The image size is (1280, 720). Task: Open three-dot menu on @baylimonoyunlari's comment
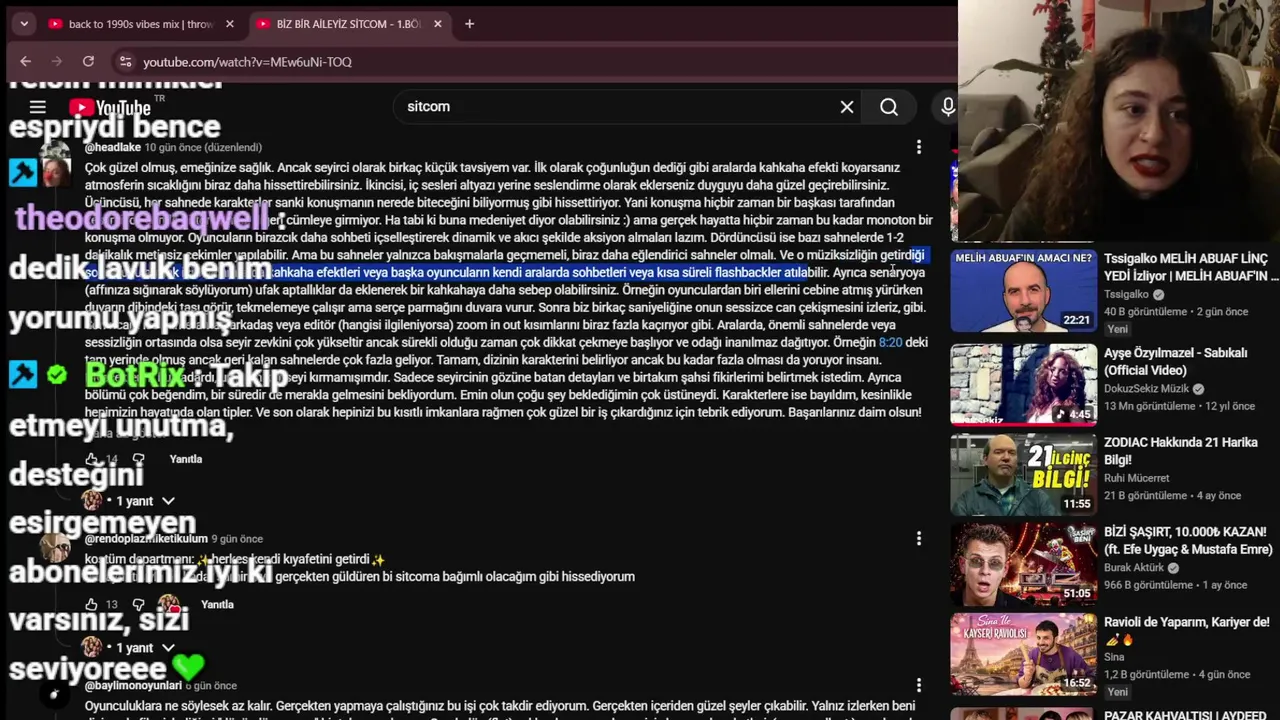click(x=919, y=686)
